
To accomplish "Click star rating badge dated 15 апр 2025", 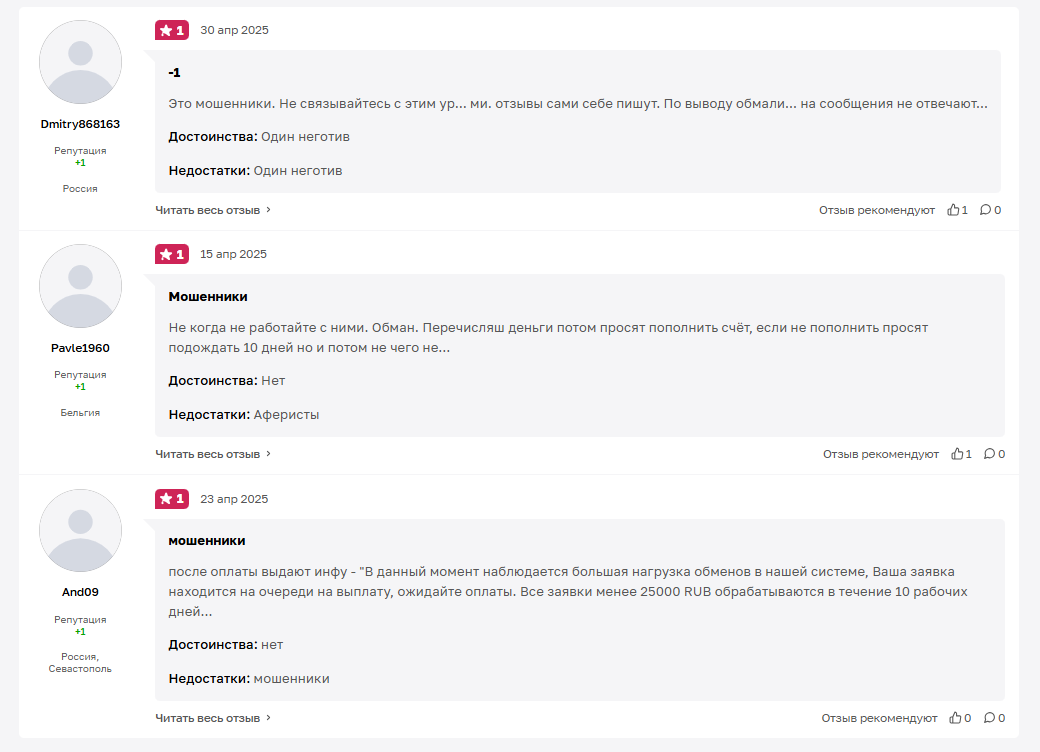I will [x=172, y=254].
